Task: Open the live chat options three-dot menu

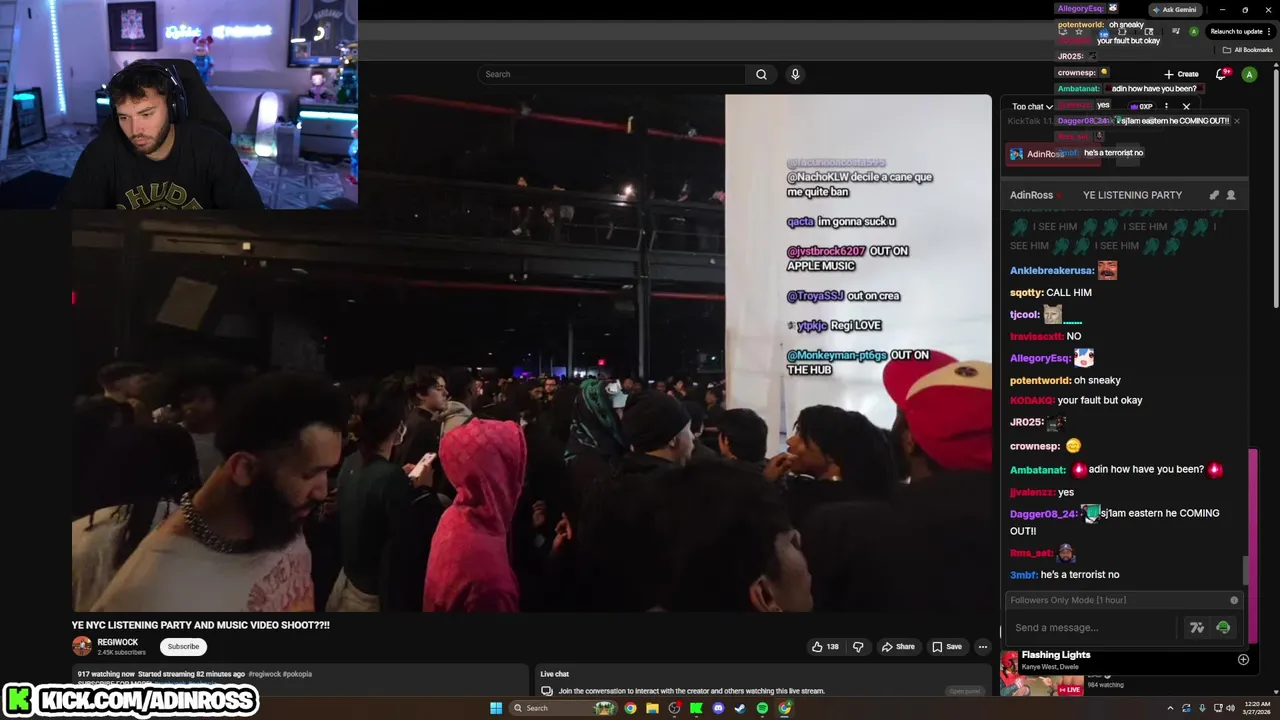Action: [1166, 106]
